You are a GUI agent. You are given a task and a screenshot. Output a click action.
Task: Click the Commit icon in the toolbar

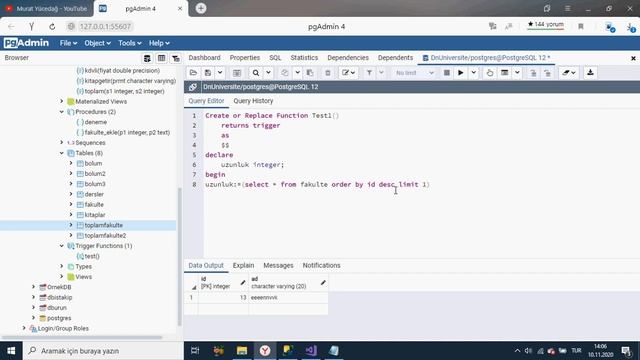[533, 73]
